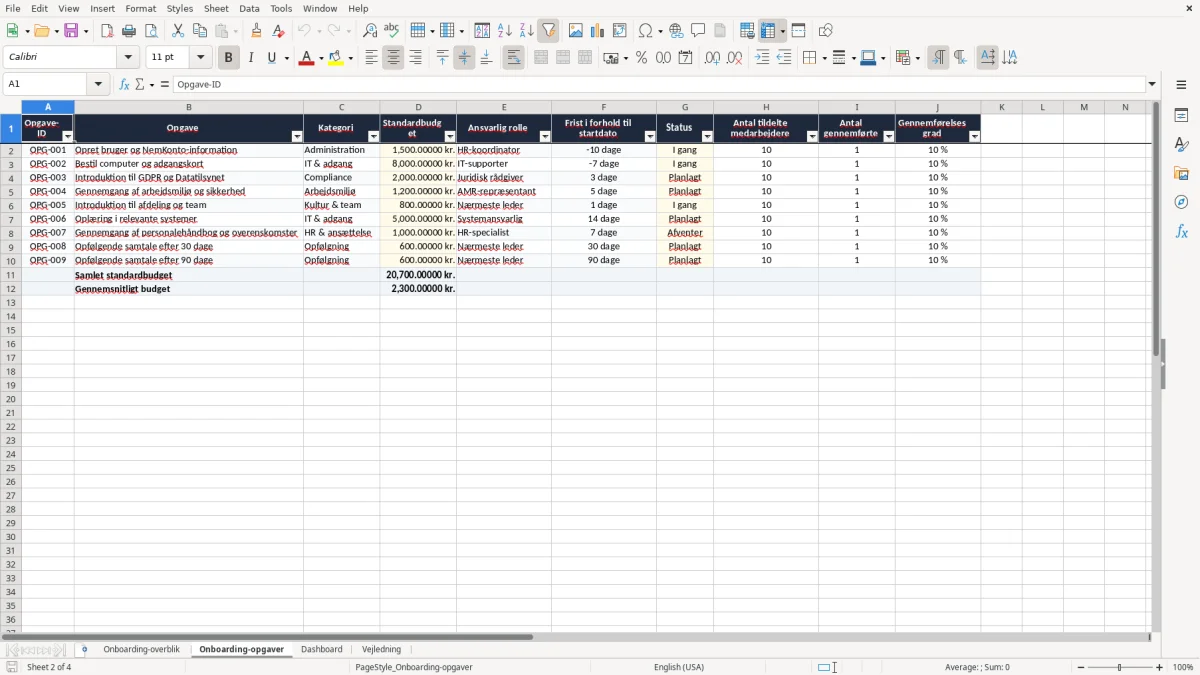
Task: Click the zoom slider handle
Action: 1120,667
